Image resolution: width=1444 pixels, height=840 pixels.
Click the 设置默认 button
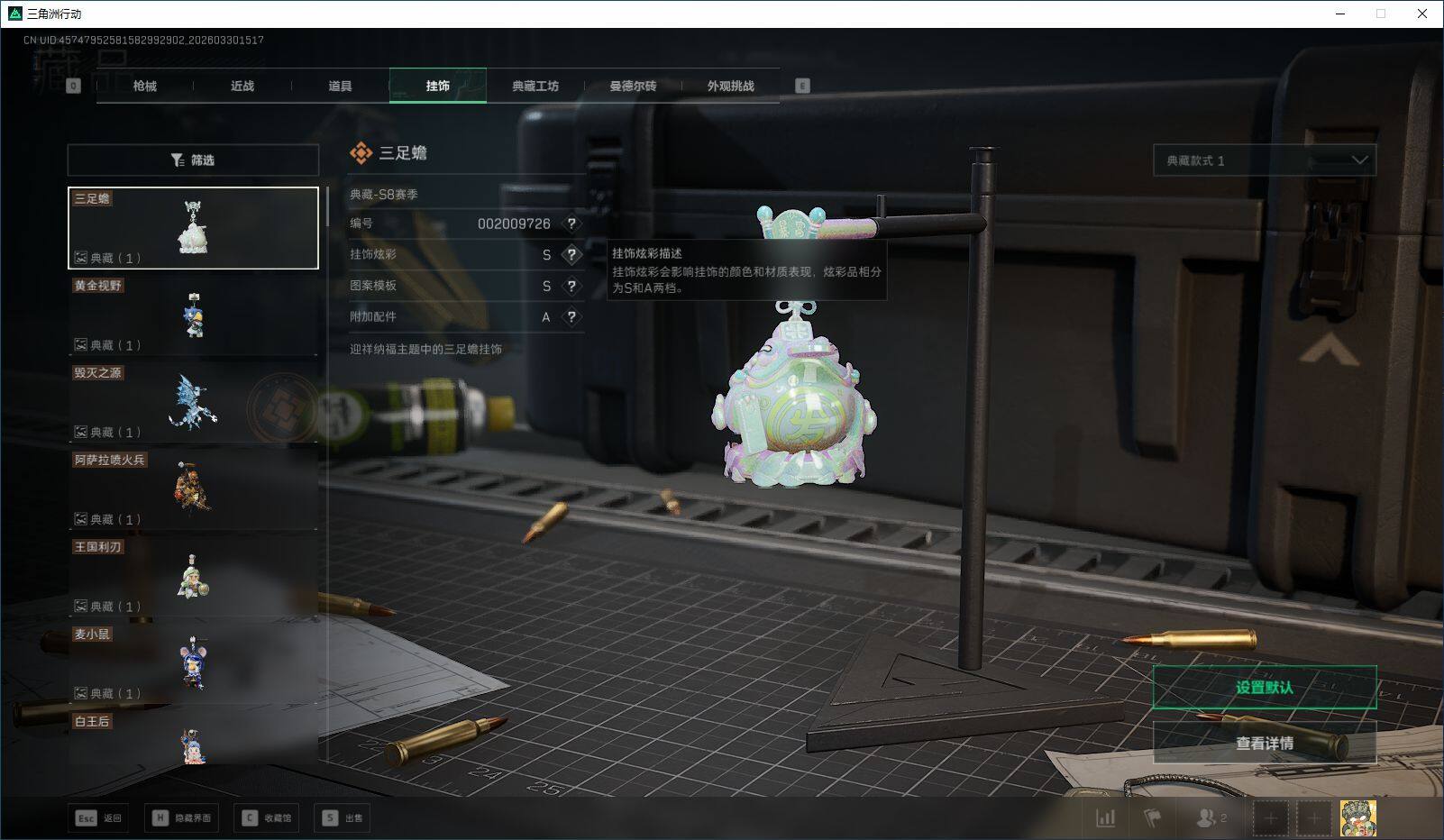(x=1264, y=688)
